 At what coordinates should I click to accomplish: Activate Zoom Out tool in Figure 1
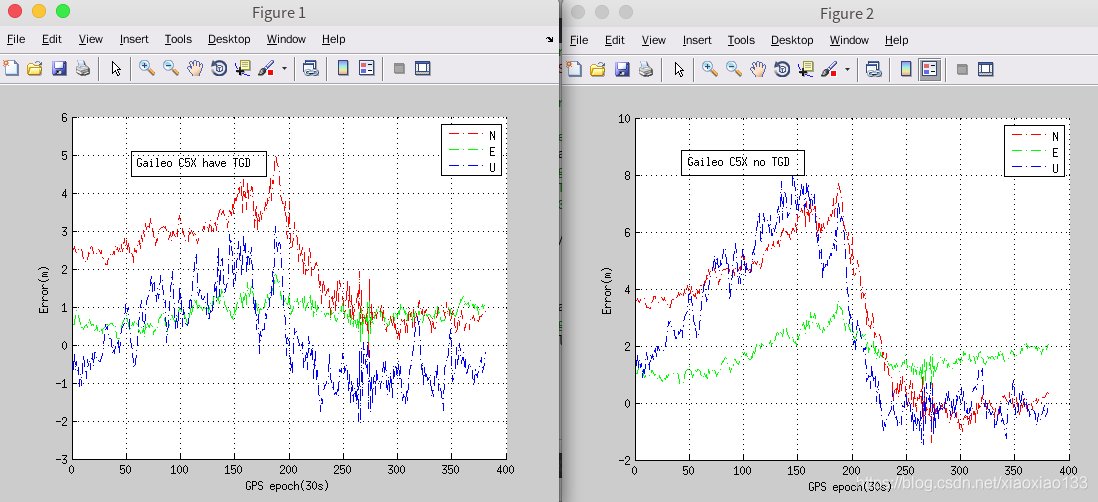click(x=171, y=69)
